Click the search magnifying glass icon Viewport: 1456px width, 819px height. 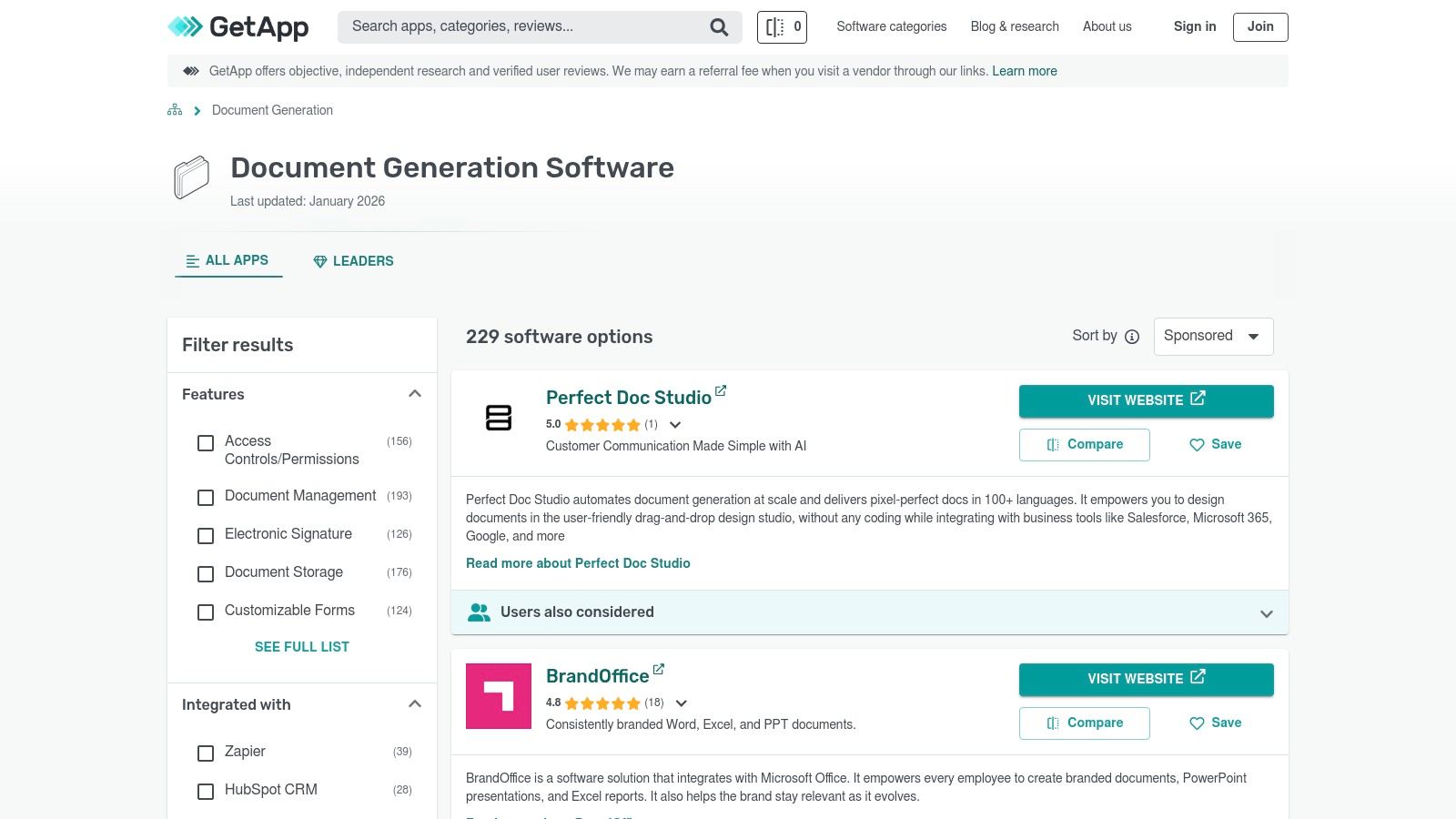point(719,26)
